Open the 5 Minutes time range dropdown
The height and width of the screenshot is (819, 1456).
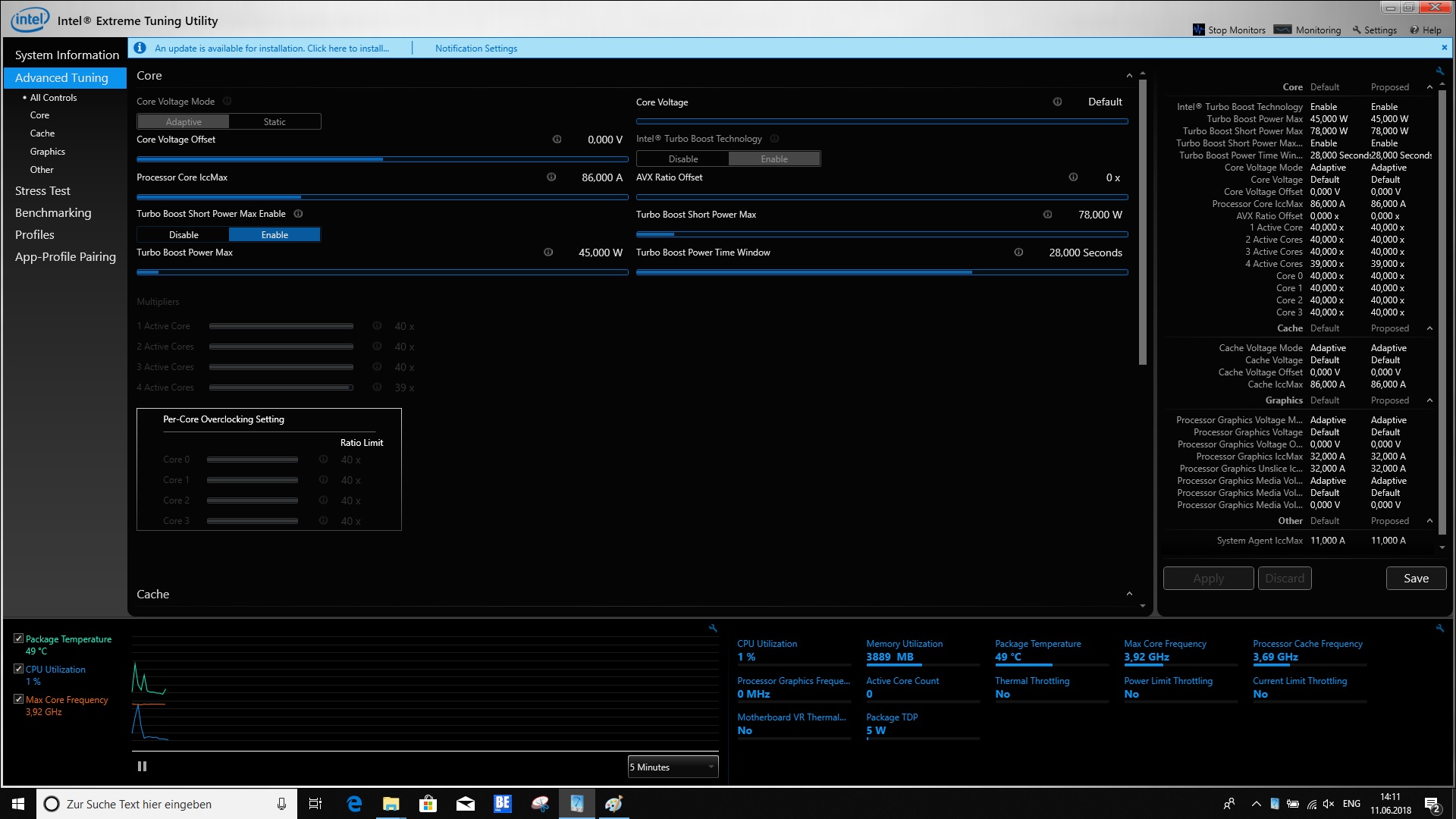pos(673,767)
